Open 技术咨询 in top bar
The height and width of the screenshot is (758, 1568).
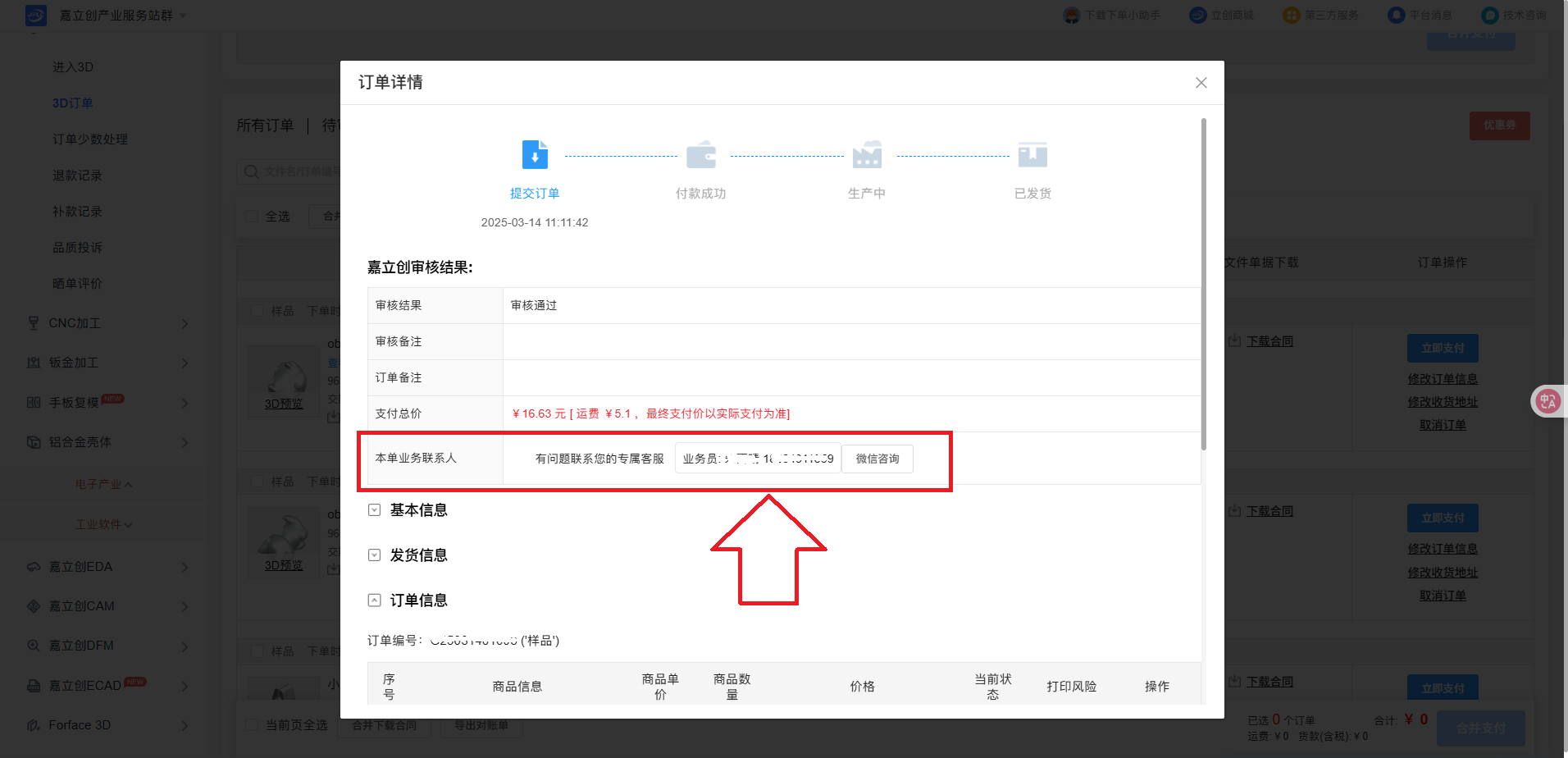point(1514,15)
